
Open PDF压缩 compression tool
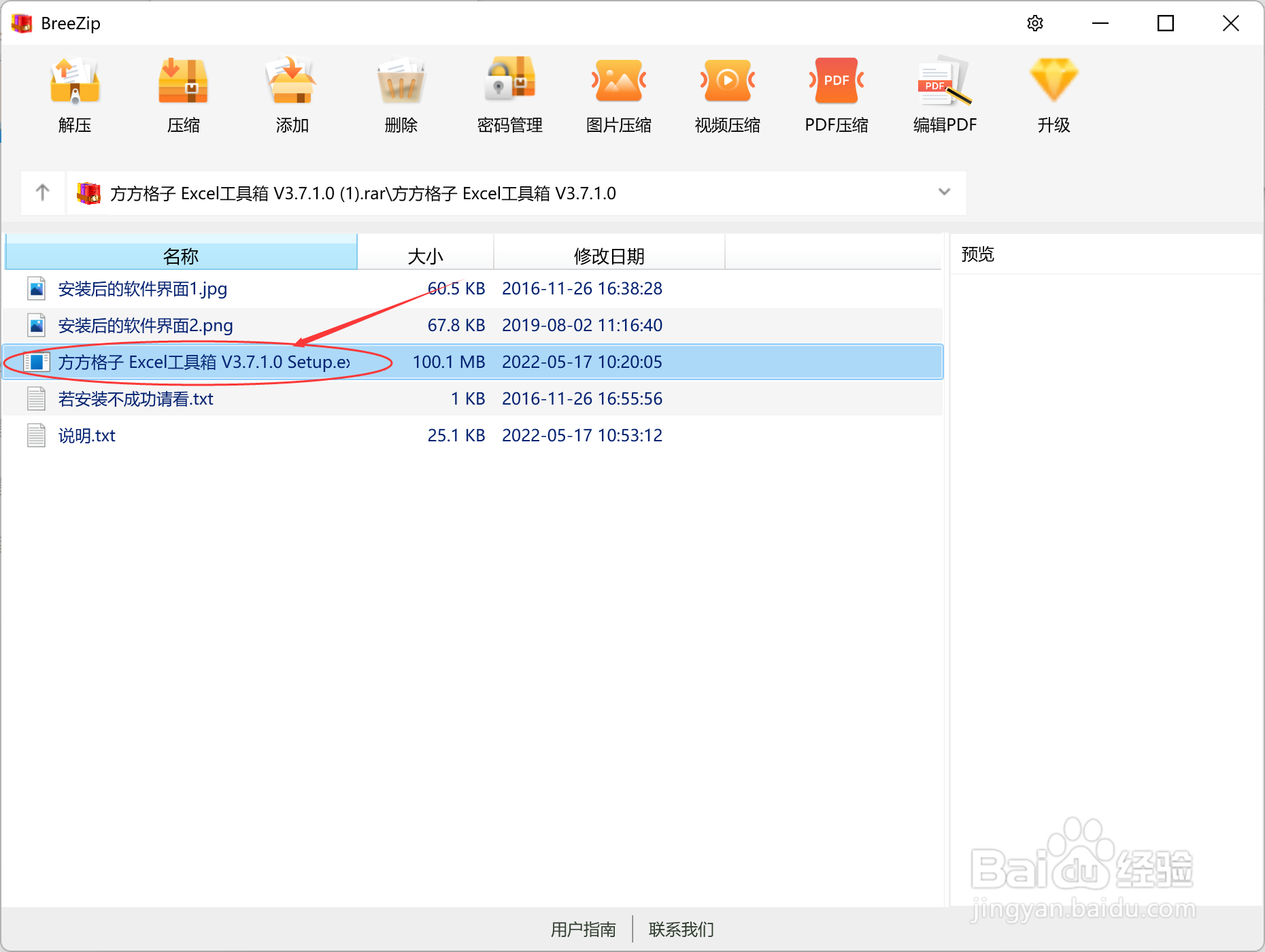[x=836, y=82]
